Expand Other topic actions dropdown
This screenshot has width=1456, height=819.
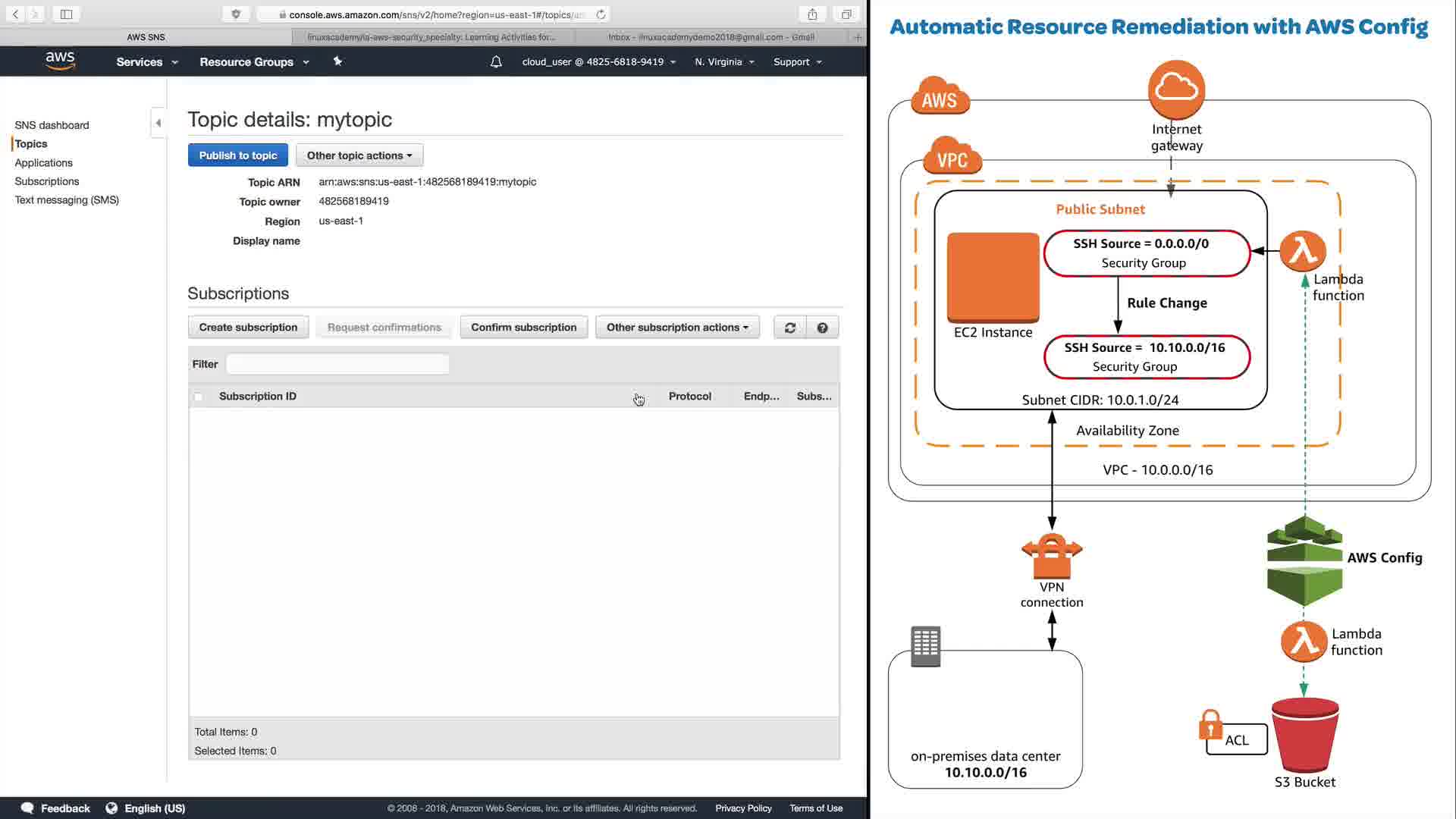pyautogui.click(x=359, y=155)
